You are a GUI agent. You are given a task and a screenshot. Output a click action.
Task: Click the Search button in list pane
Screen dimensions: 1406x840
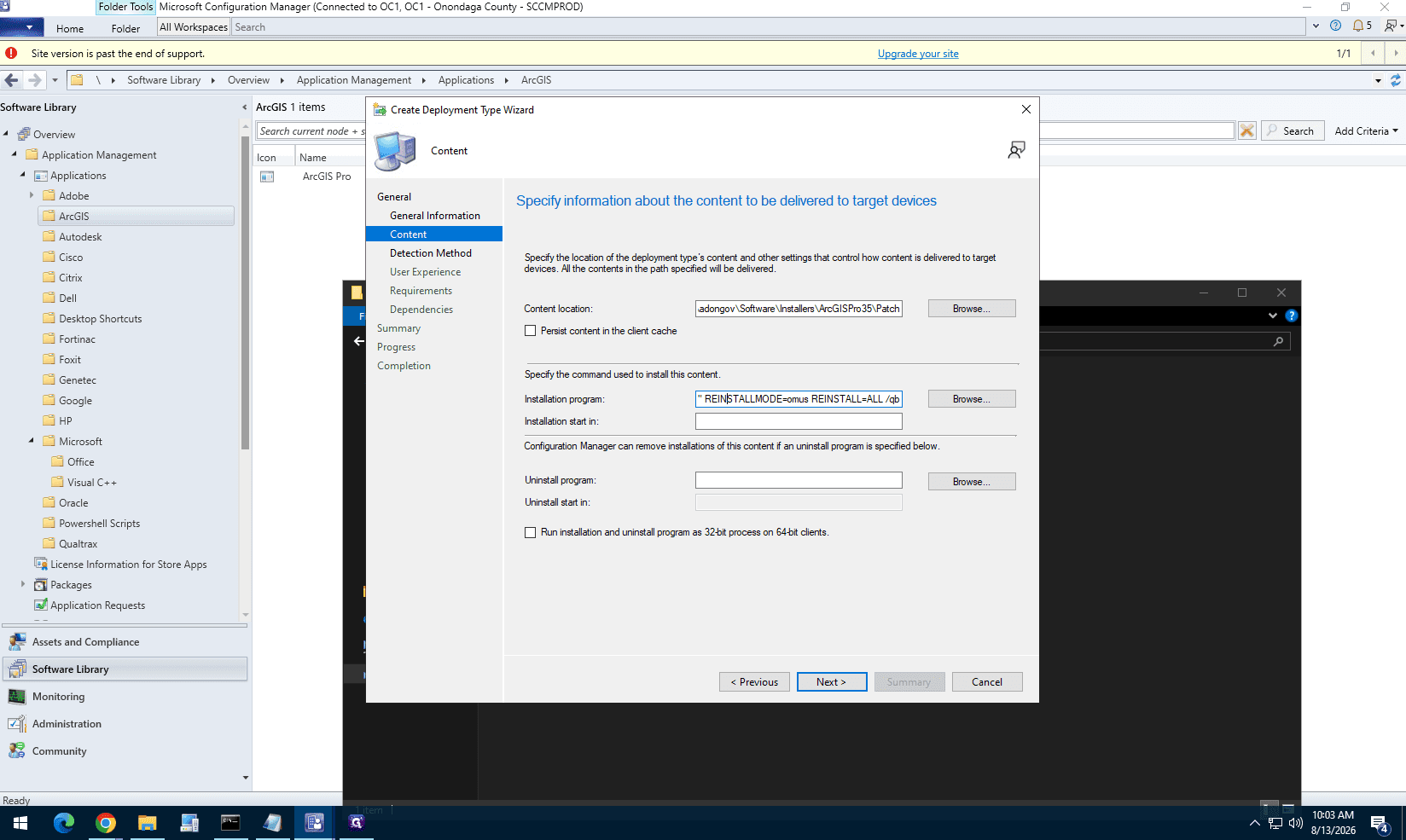pos(1293,130)
